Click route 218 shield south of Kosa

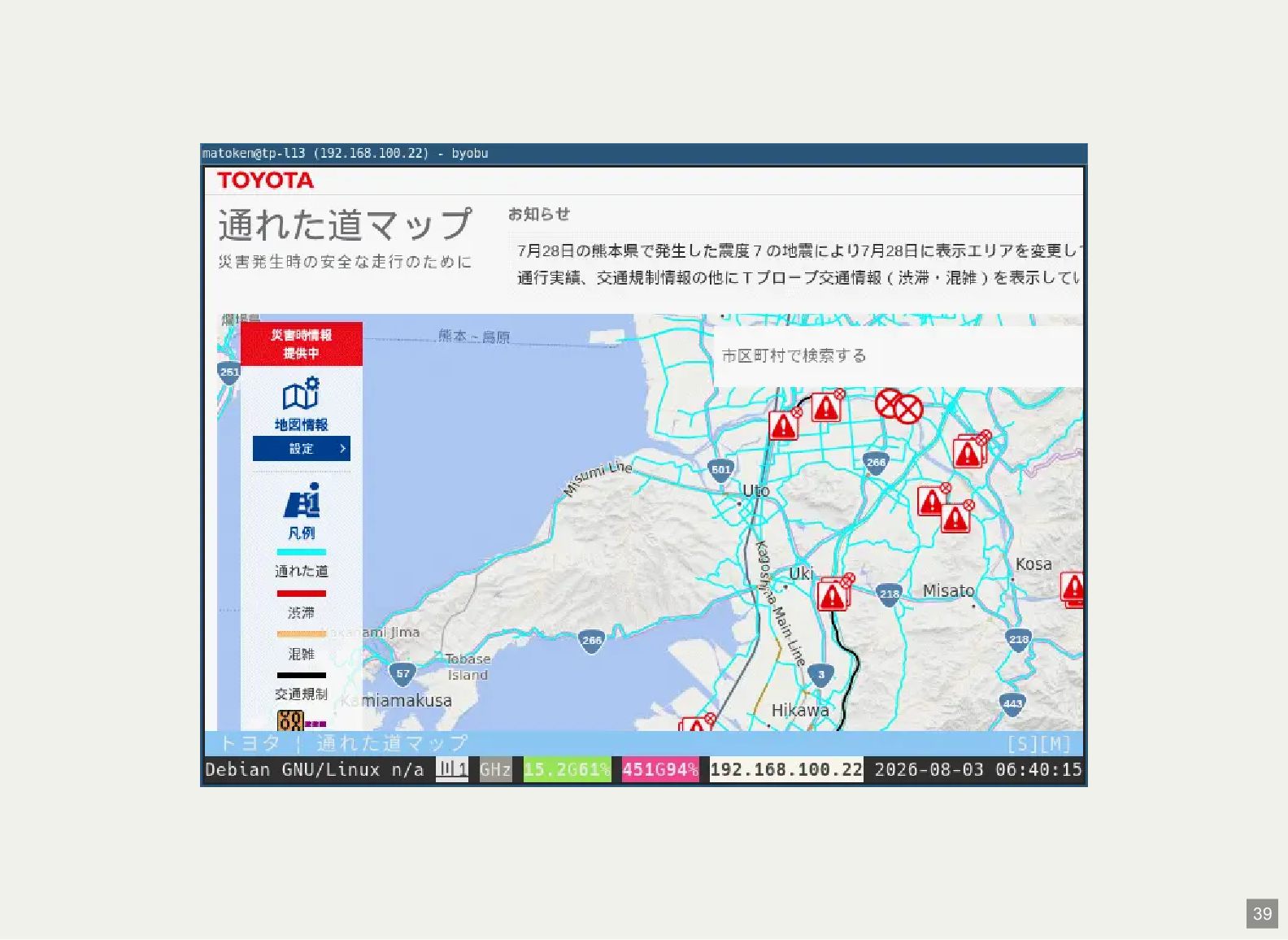(1019, 640)
